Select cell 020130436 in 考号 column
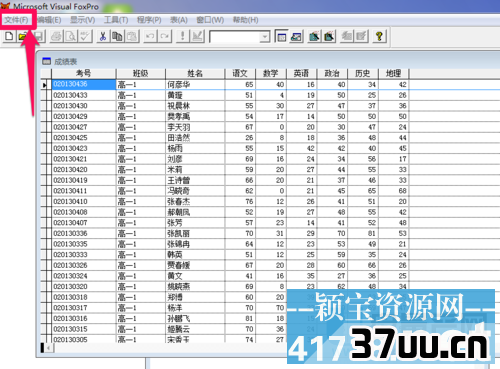 (x=84, y=85)
